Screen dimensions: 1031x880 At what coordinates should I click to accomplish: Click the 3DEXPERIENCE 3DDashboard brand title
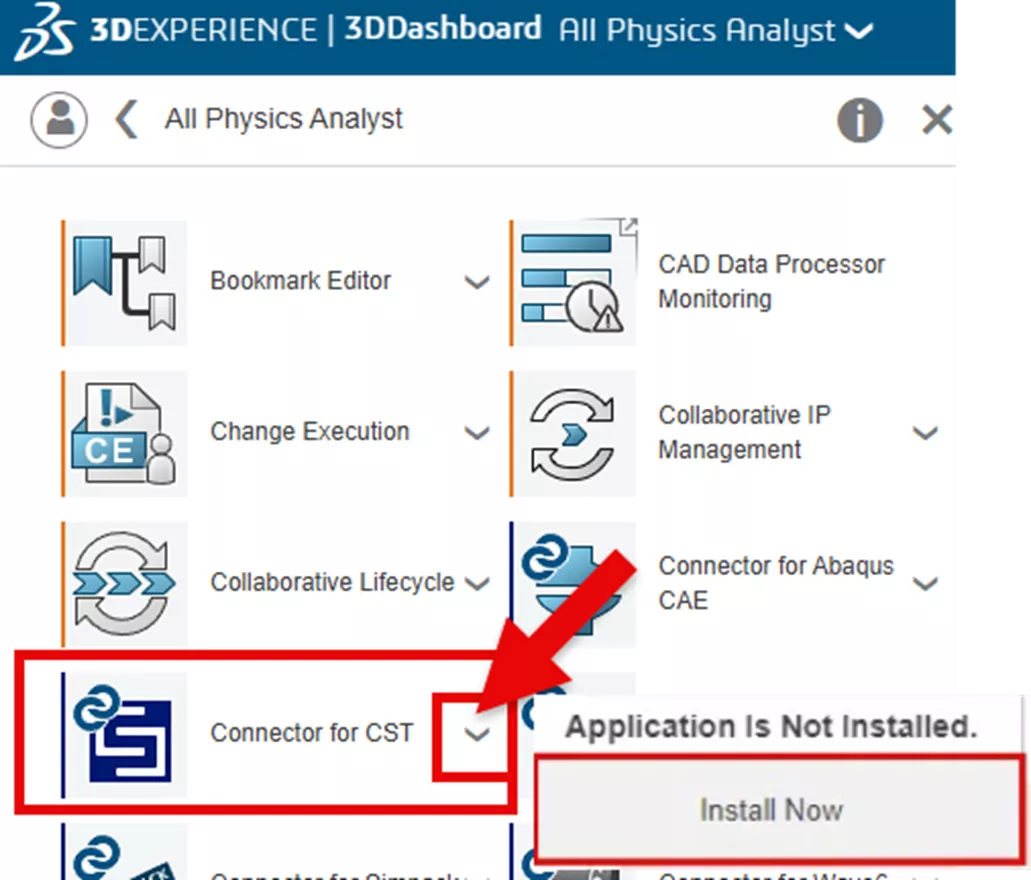pyautogui.click(x=316, y=30)
